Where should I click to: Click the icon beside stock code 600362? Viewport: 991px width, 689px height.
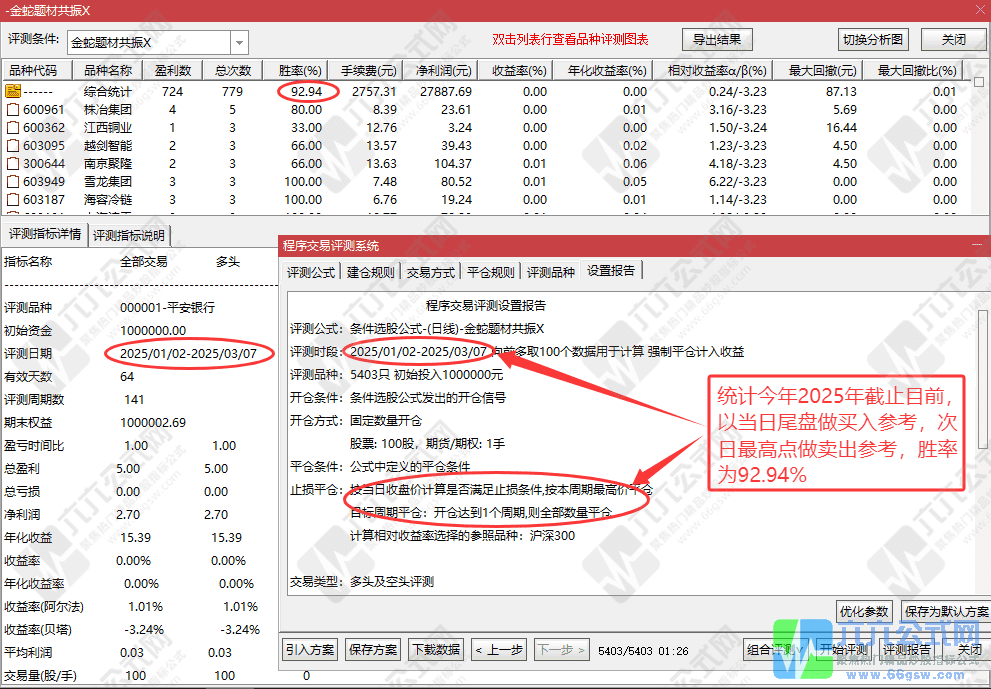tap(13, 127)
